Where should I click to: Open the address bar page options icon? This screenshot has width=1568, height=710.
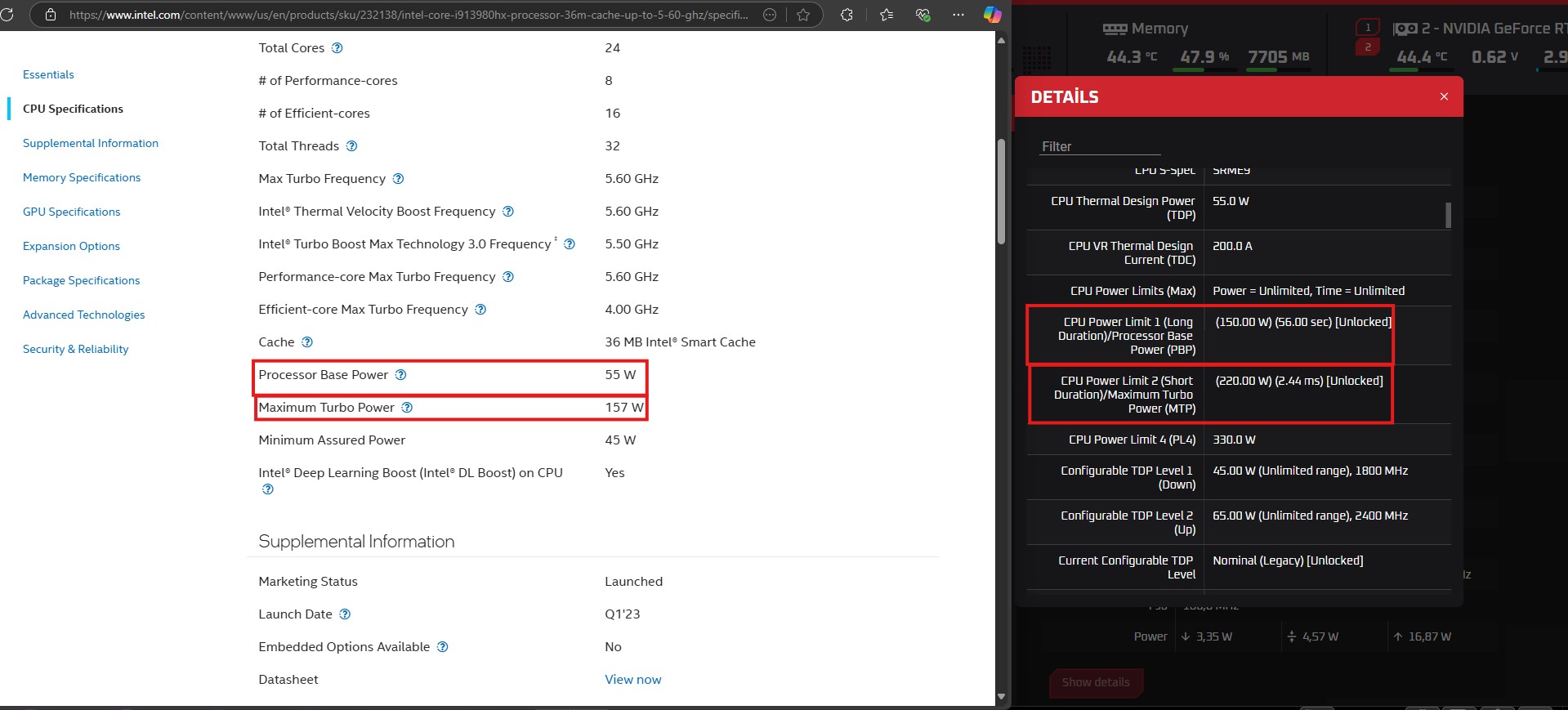click(x=769, y=15)
